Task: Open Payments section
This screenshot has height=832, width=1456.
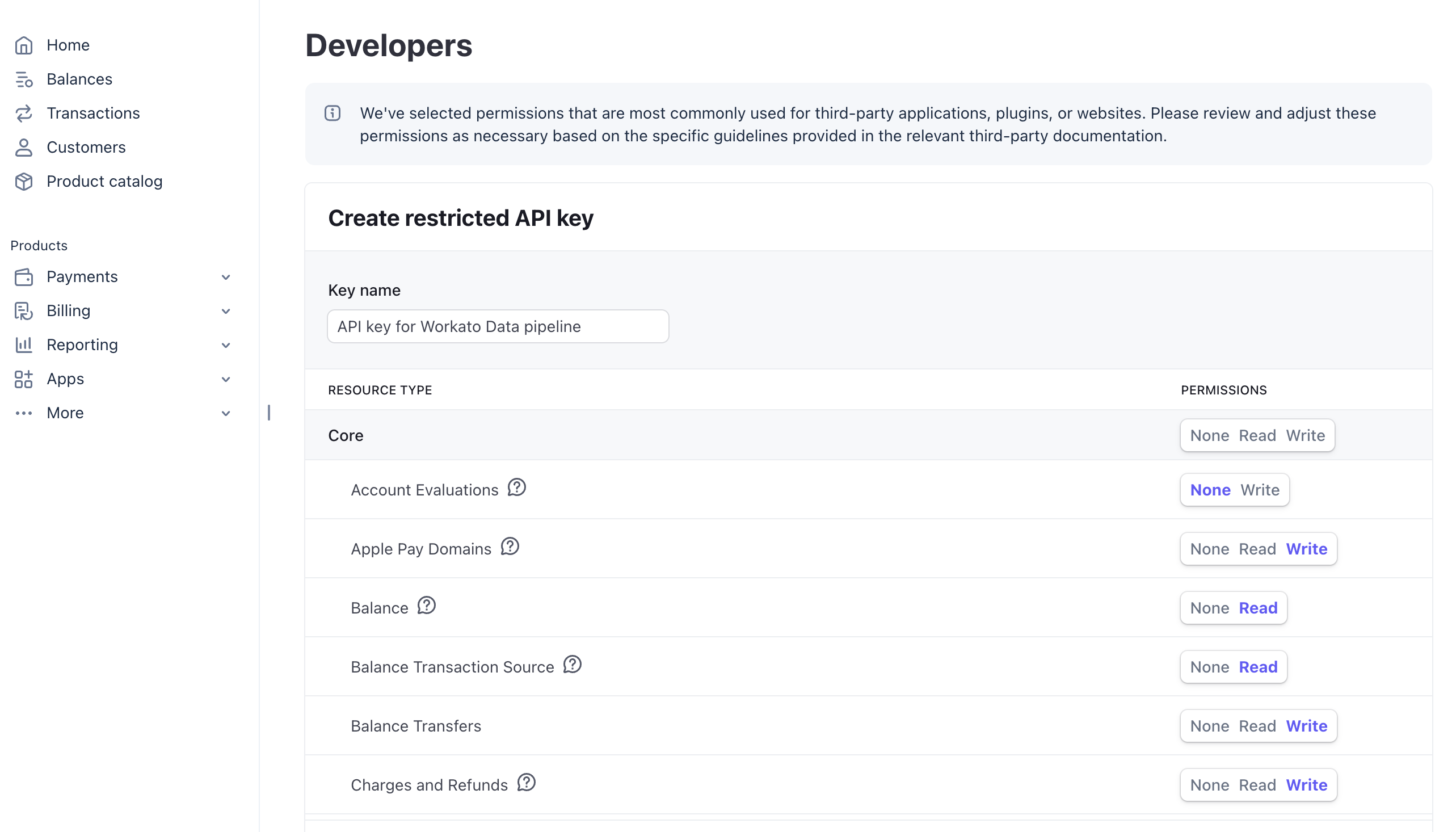Action: (x=82, y=276)
